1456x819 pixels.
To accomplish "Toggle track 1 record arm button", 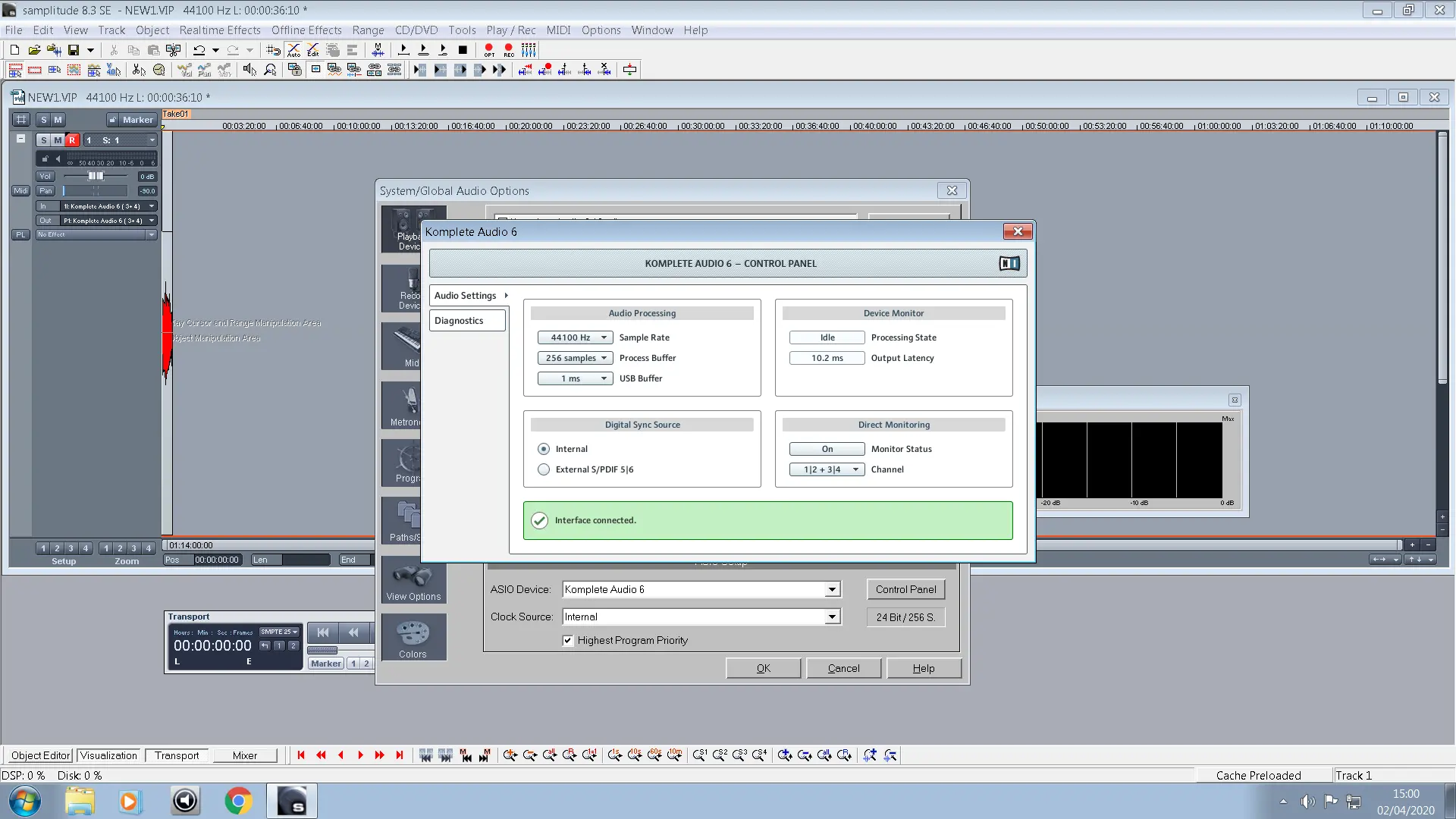I will 72,140.
